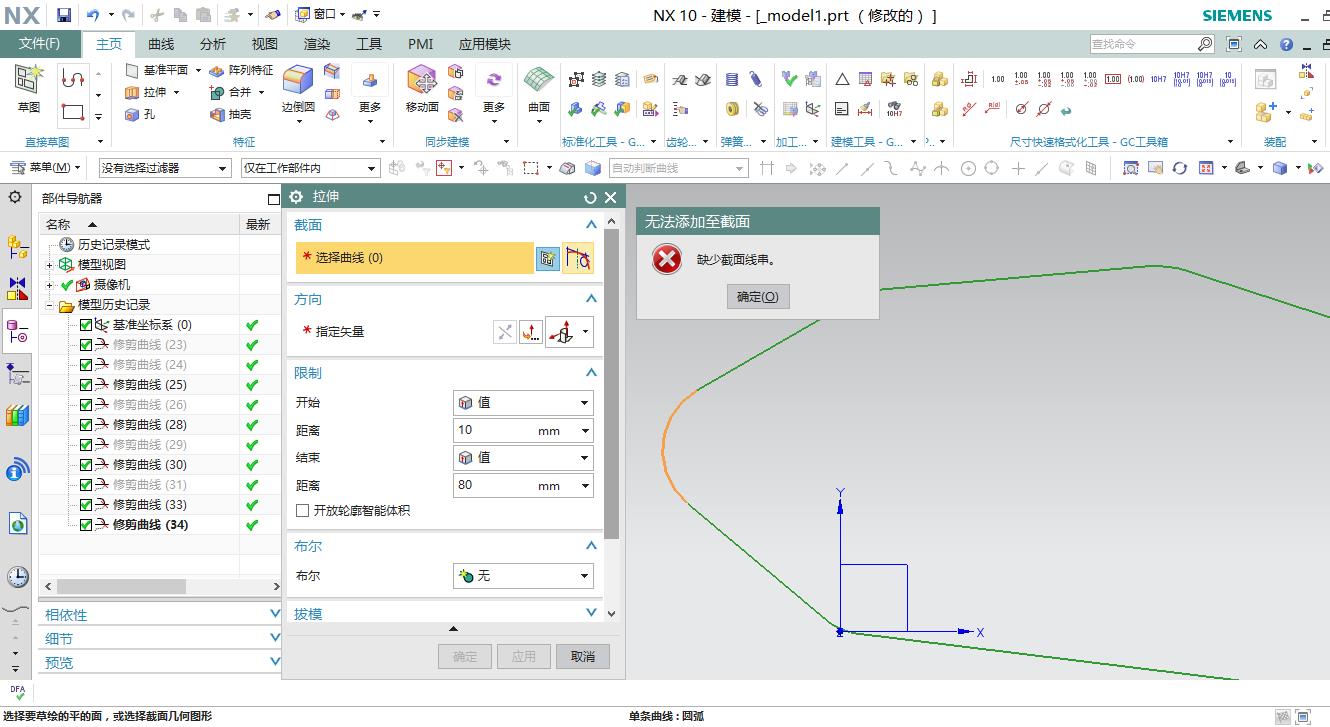Switch to the 曲线 ribbon tab
Screen dimensions: 1330x727
(x=161, y=44)
